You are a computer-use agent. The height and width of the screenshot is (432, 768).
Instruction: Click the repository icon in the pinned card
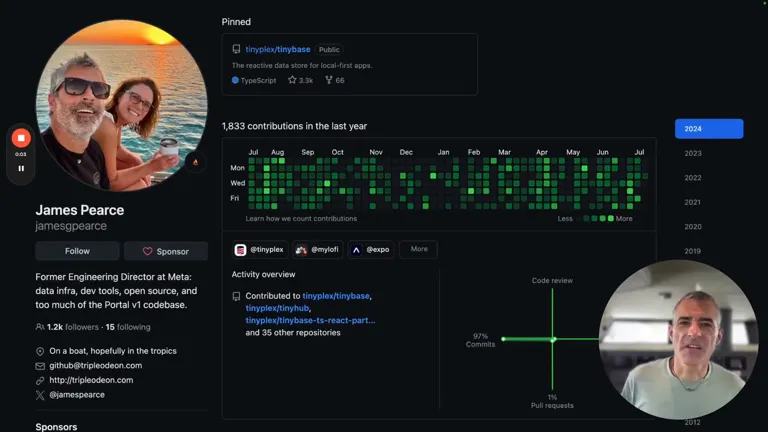point(236,49)
